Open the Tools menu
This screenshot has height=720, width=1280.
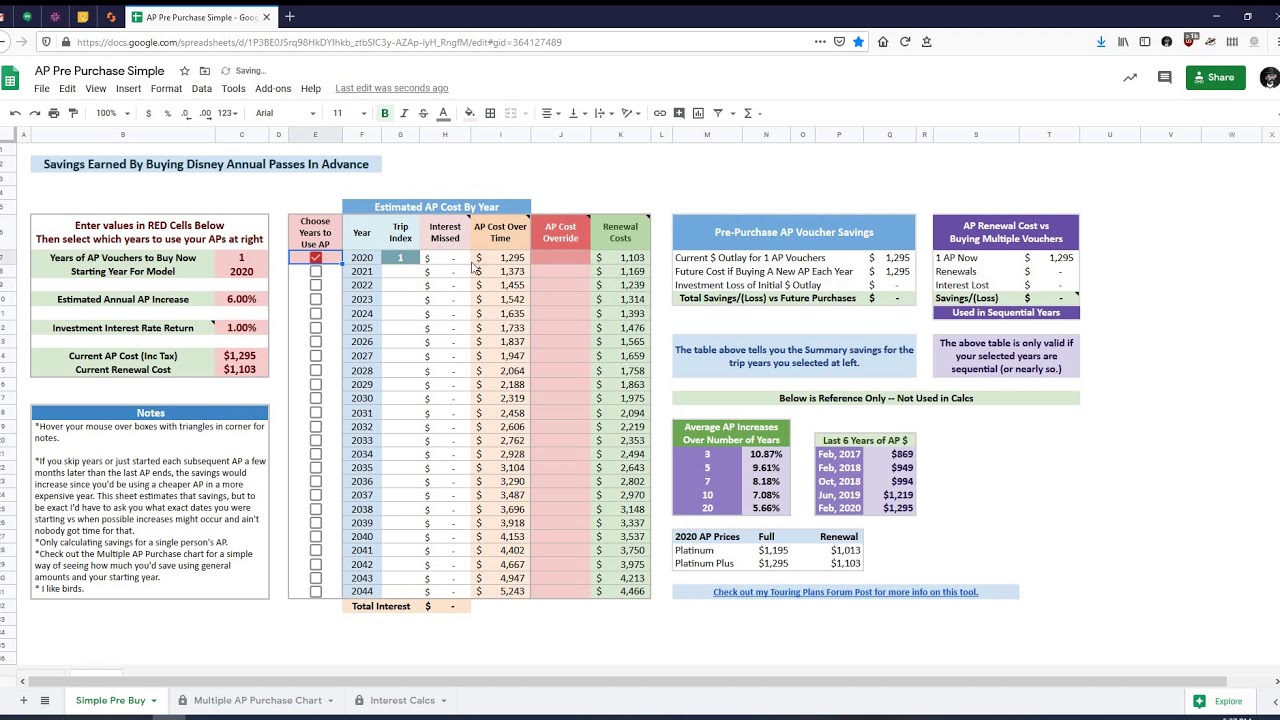tap(233, 89)
